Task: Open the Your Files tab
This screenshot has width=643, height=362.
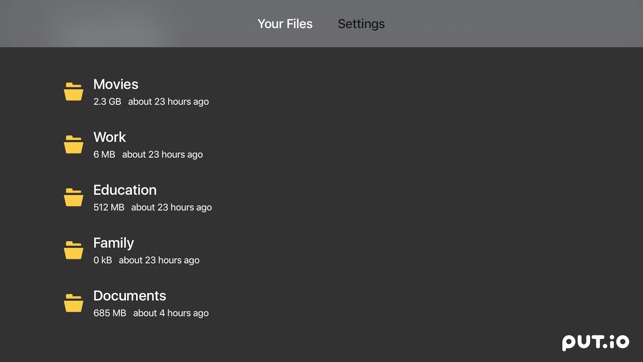Action: pos(285,24)
